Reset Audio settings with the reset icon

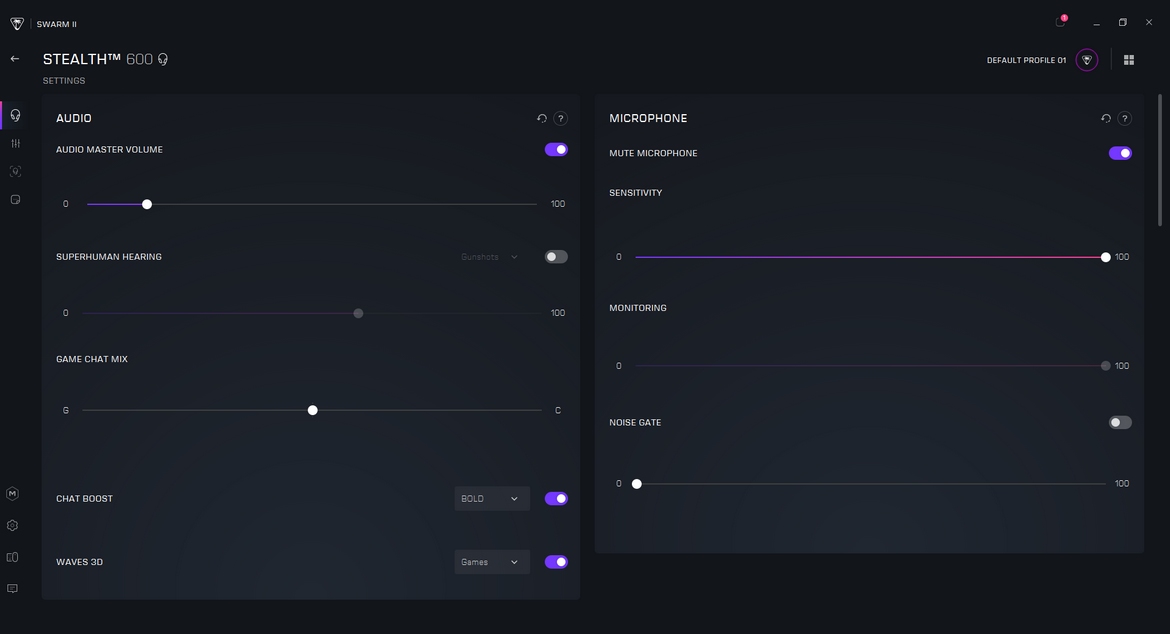542,118
